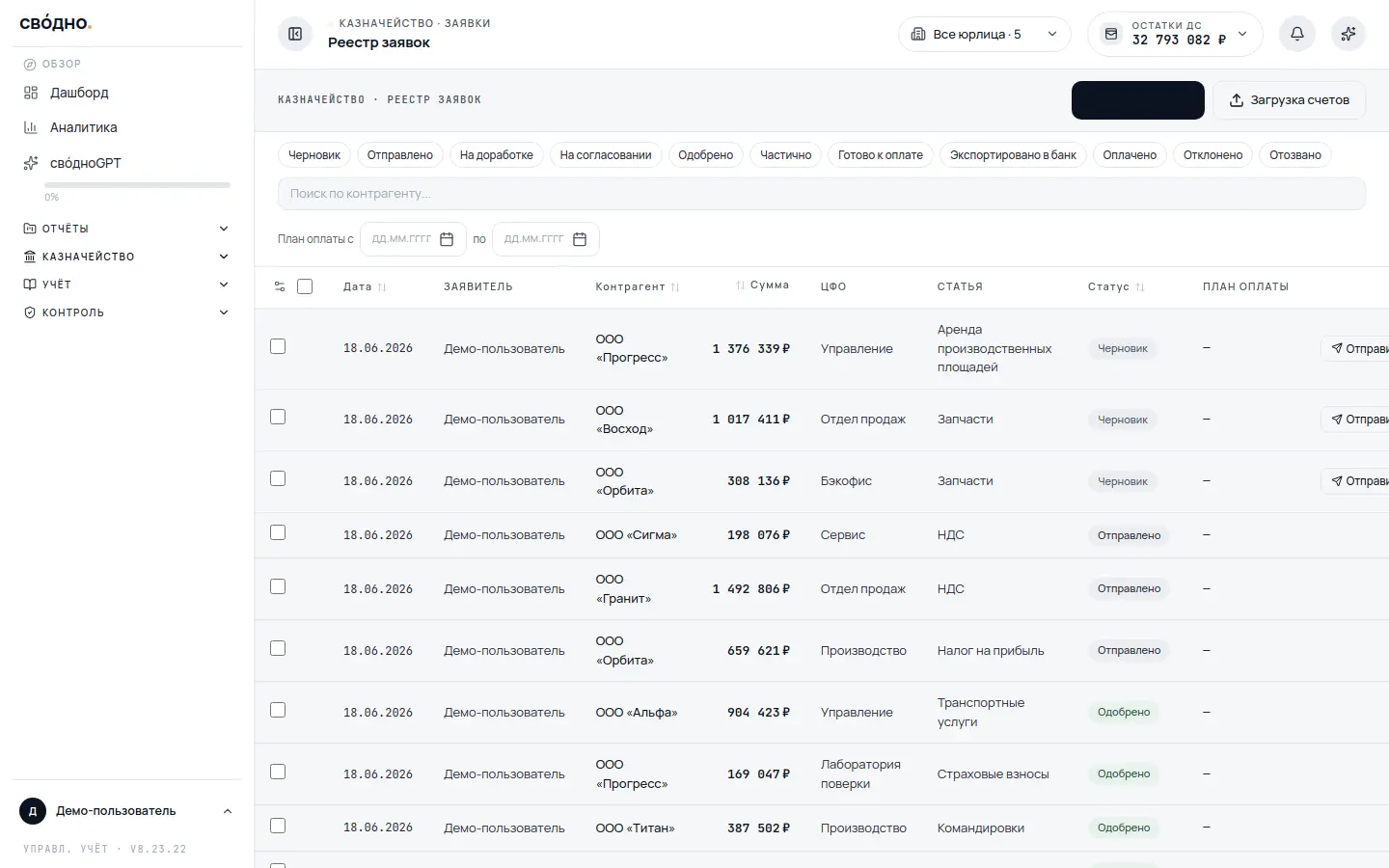Filter by На согласовании status
This screenshot has height=868, width=1389.
[x=606, y=155]
